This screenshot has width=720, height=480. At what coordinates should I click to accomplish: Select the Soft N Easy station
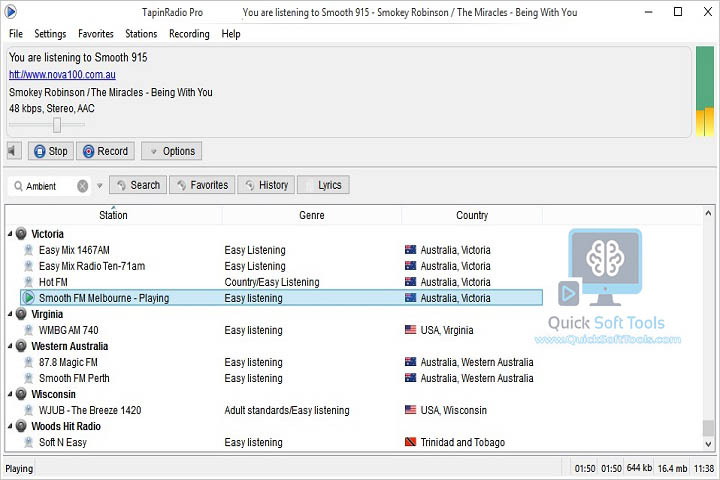tap(62, 442)
